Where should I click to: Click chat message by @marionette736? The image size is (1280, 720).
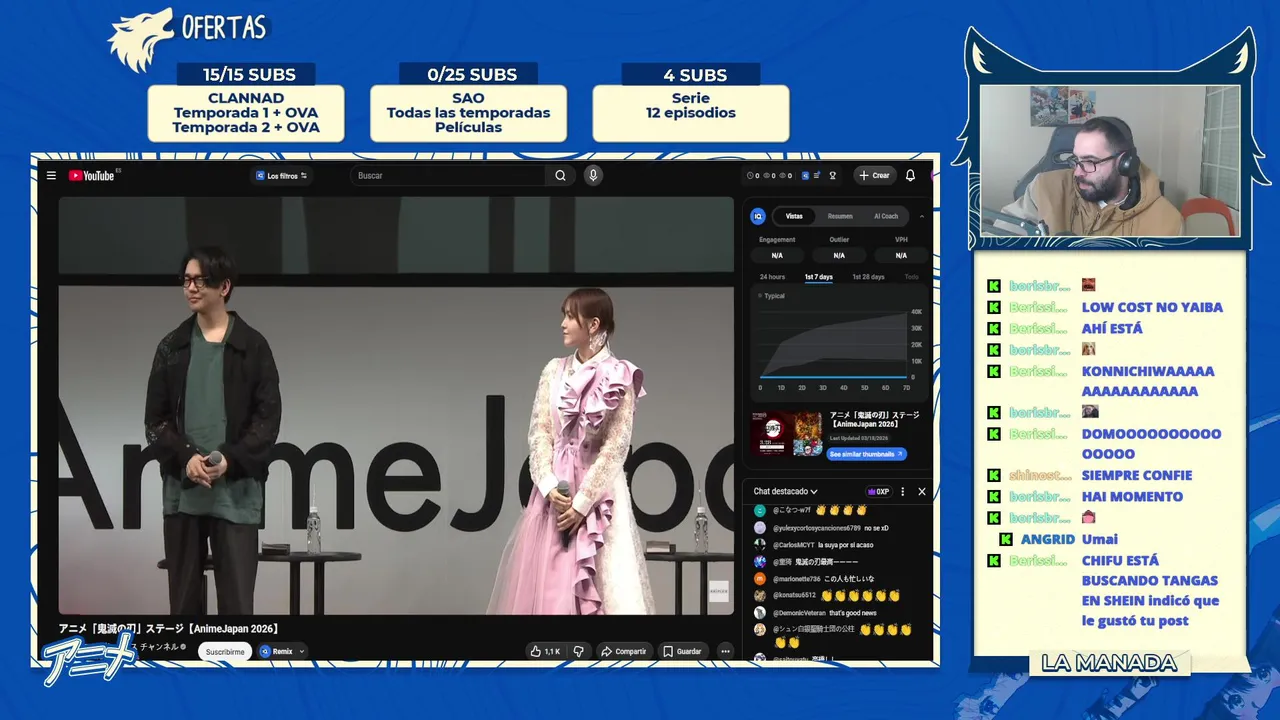point(815,579)
